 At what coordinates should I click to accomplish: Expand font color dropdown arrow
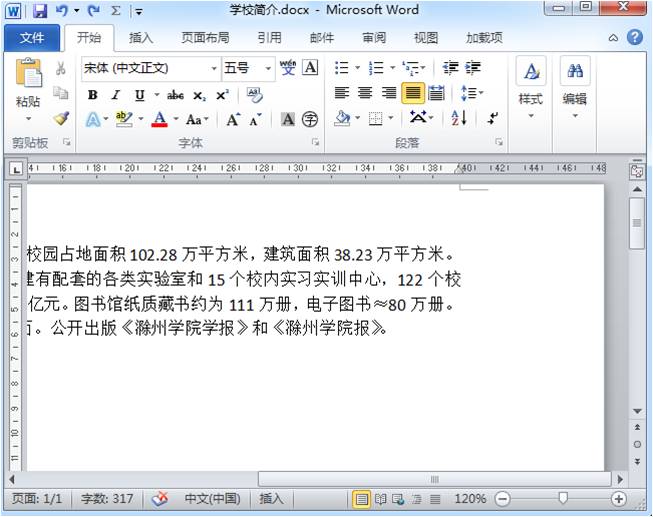[x=176, y=119]
